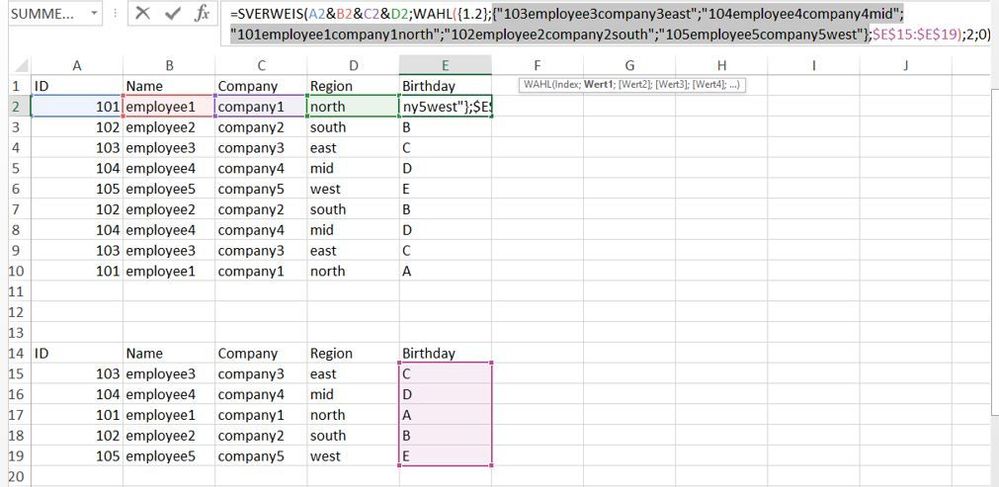Select row 11 header

(x=18, y=292)
